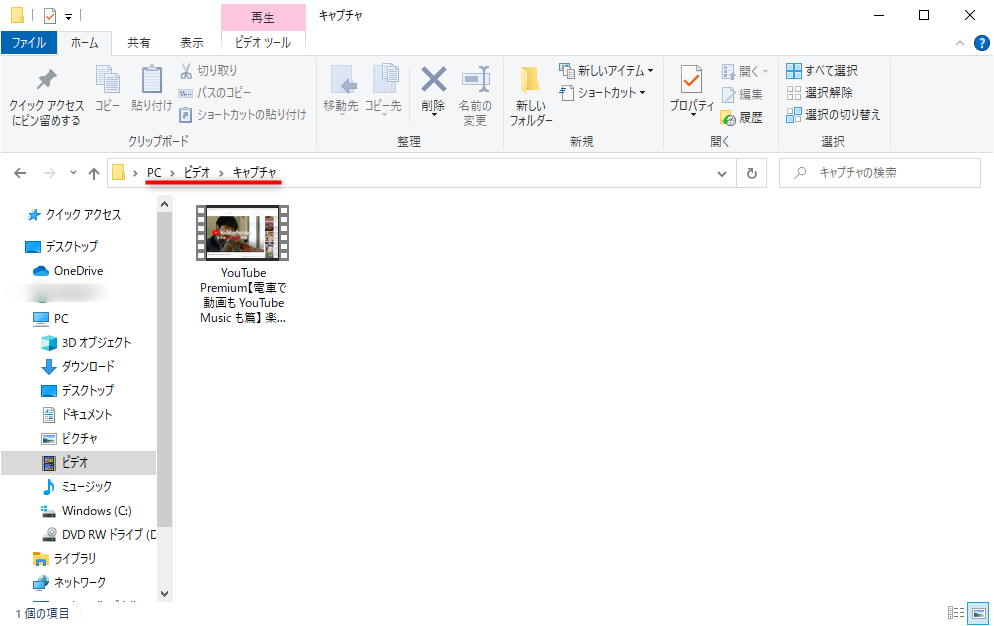Open the ファイル (File) menu
The image size is (994, 626).
pos(29,42)
